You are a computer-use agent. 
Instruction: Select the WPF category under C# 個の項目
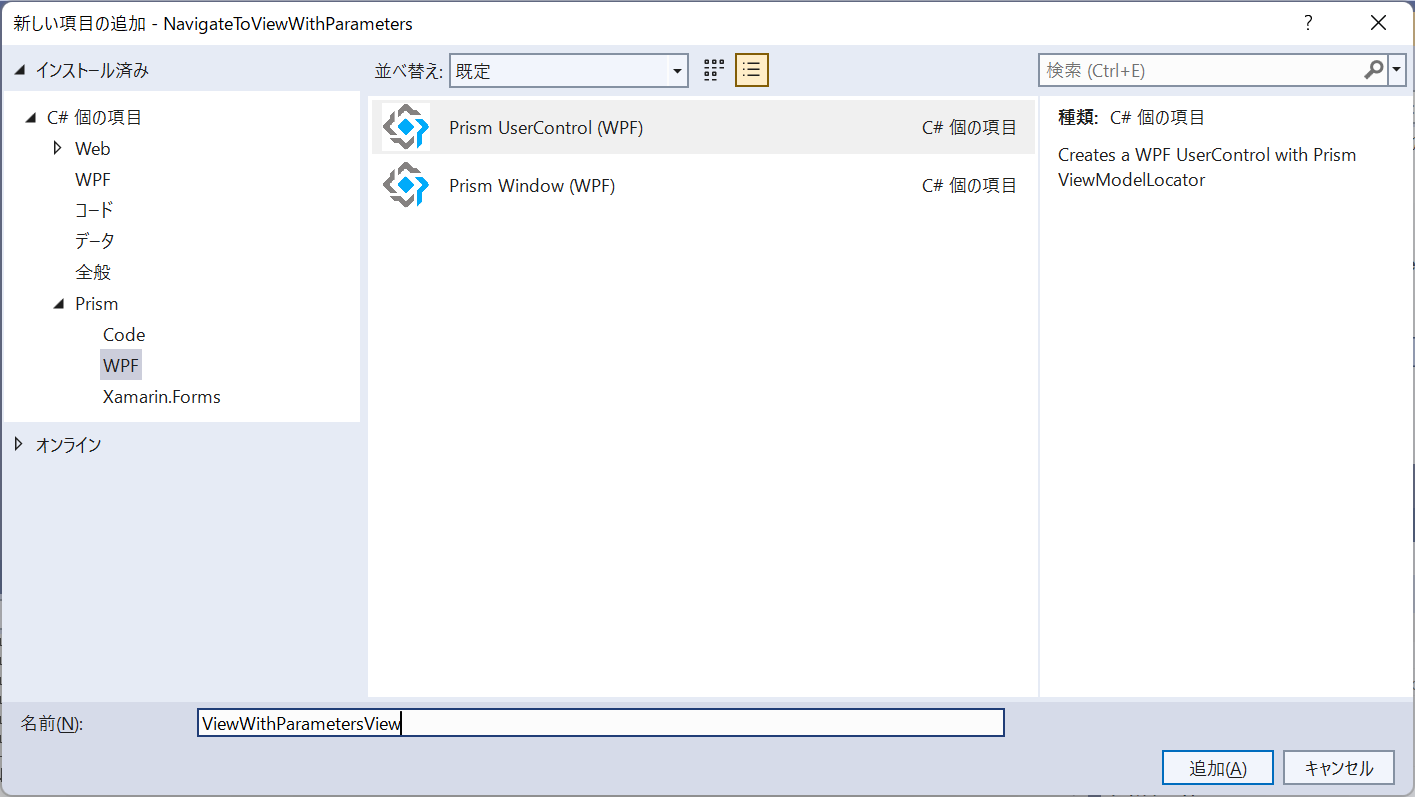(93, 180)
